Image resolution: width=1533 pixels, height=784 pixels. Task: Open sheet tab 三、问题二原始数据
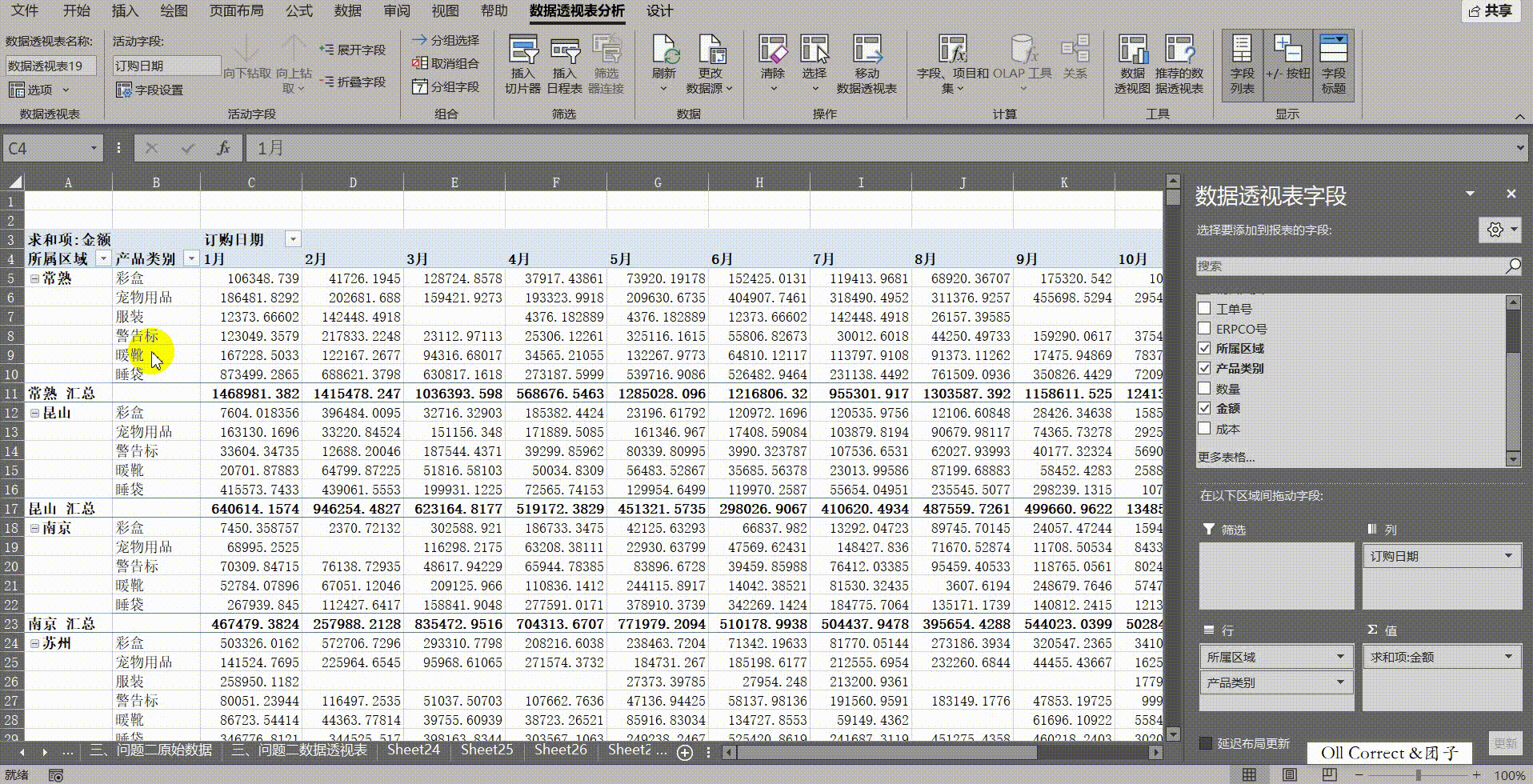click(x=151, y=750)
